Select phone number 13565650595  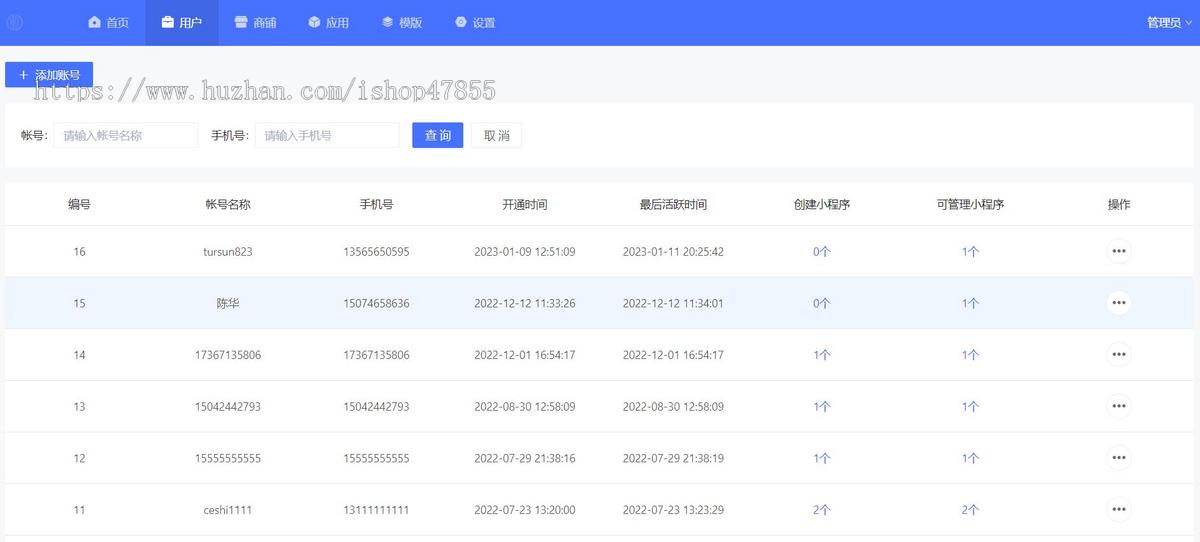point(376,252)
